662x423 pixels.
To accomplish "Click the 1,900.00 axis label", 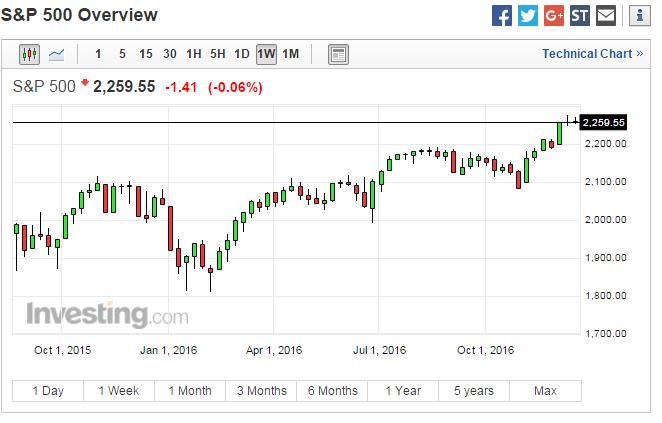I will (x=605, y=258).
